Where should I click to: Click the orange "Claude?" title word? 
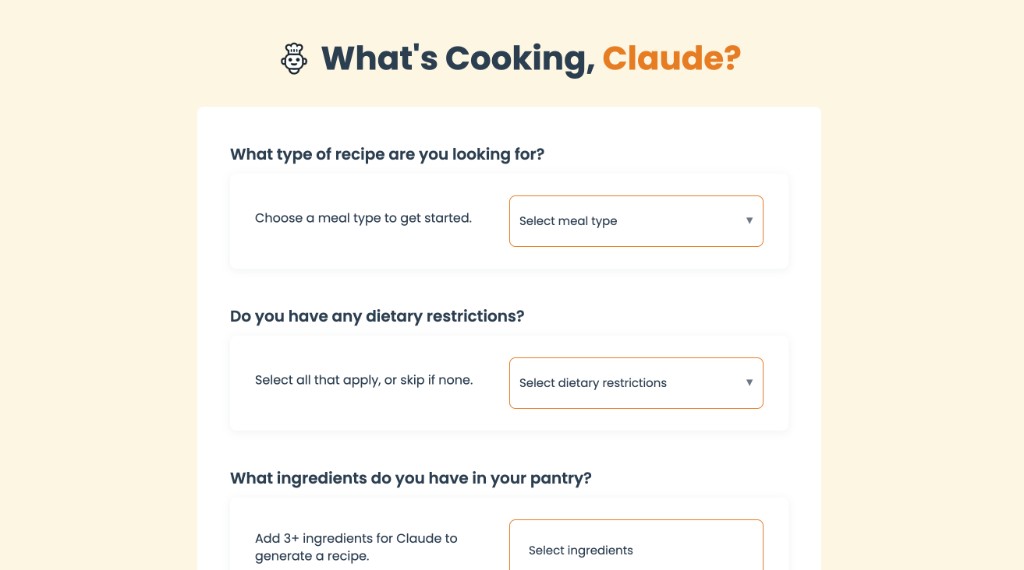pyautogui.click(x=671, y=58)
